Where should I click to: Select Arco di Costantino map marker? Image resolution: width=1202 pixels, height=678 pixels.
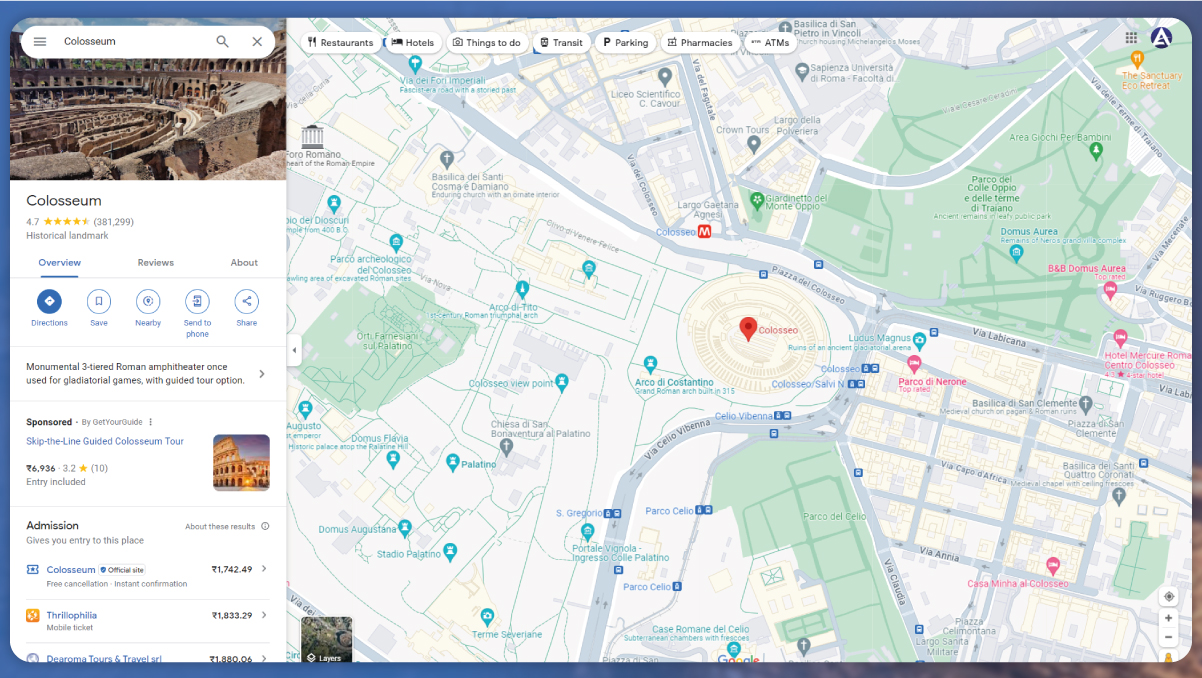coord(651,364)
